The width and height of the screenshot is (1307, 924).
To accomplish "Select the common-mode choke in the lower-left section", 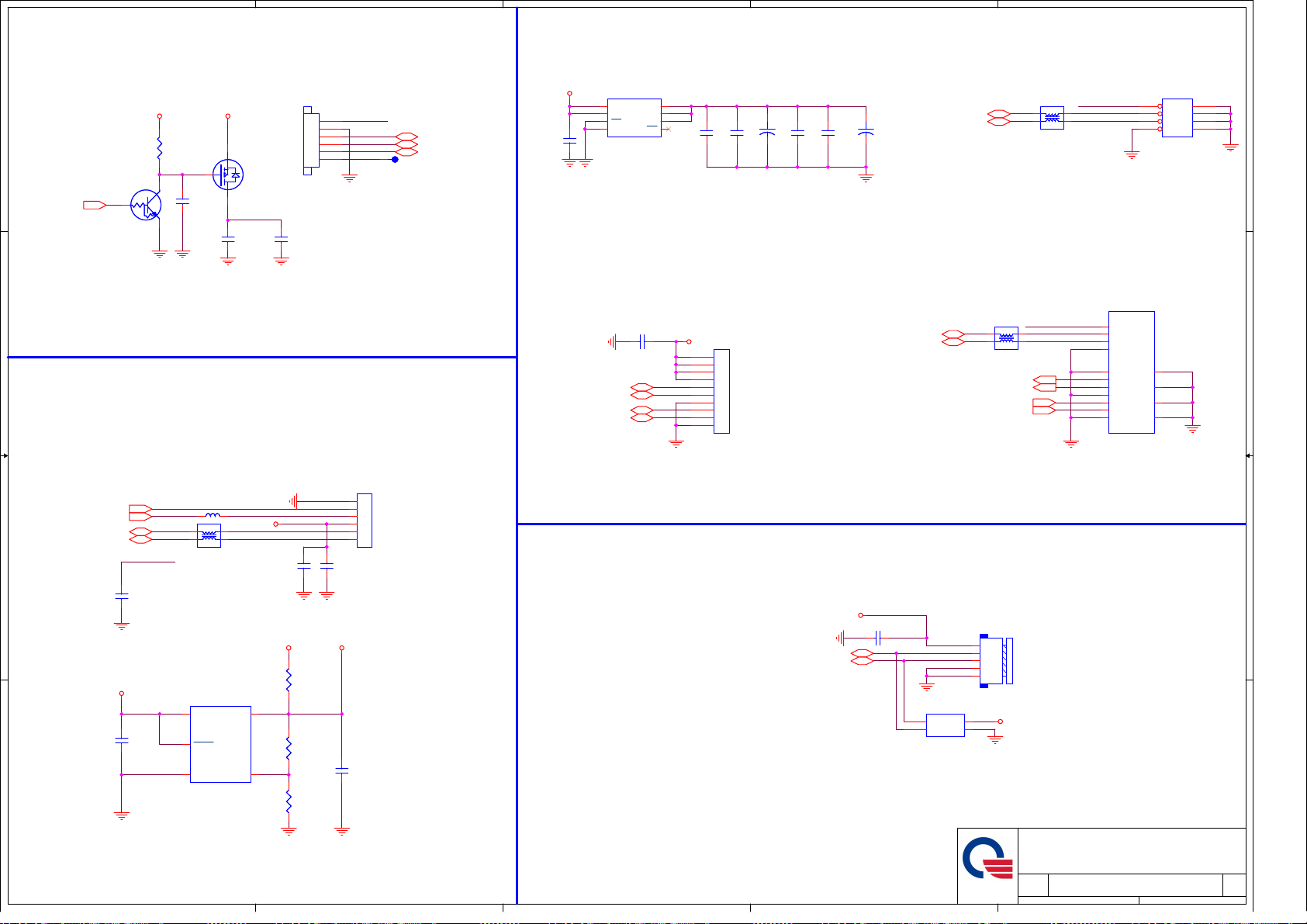I will [209, 535].
